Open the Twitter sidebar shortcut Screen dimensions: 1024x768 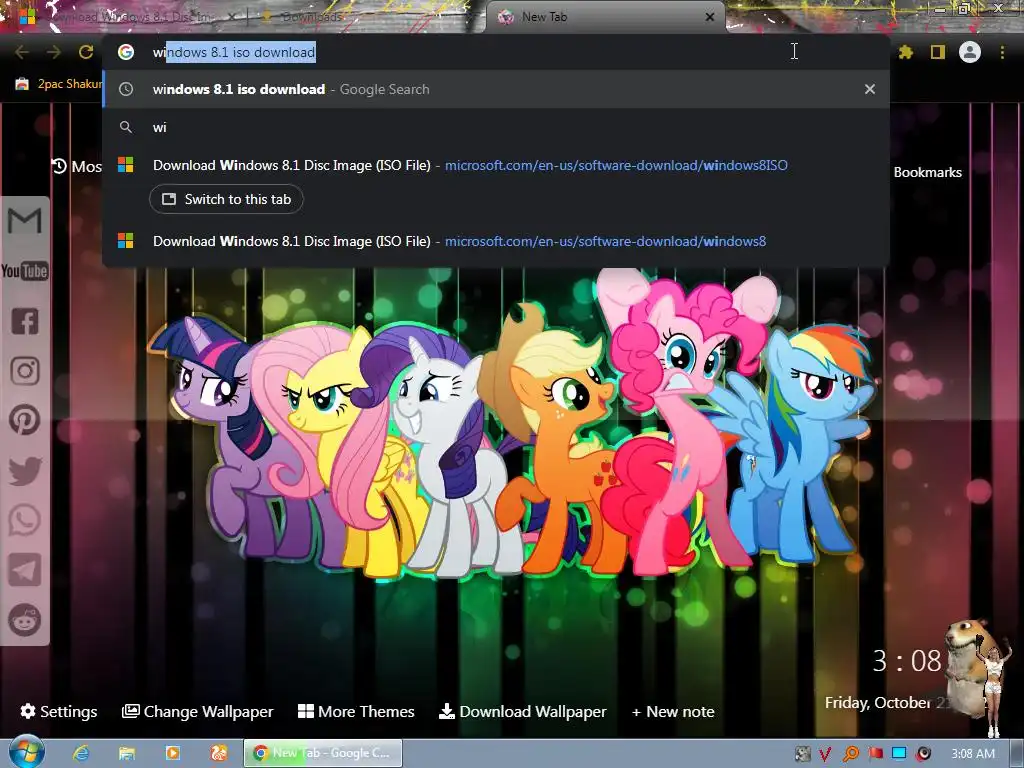click(x=25, y=470)
